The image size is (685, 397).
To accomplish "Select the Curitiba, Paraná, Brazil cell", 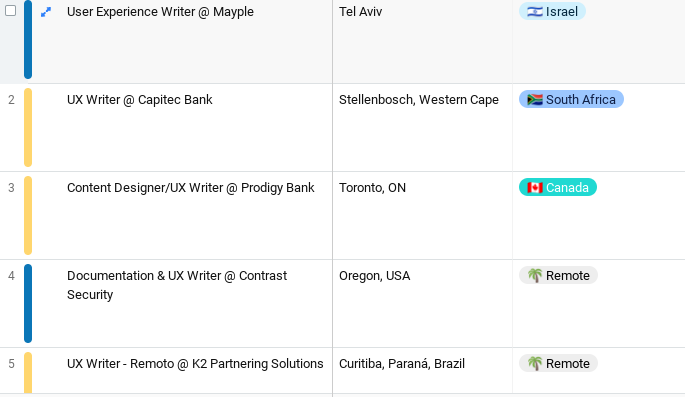I will pos(422,371).
